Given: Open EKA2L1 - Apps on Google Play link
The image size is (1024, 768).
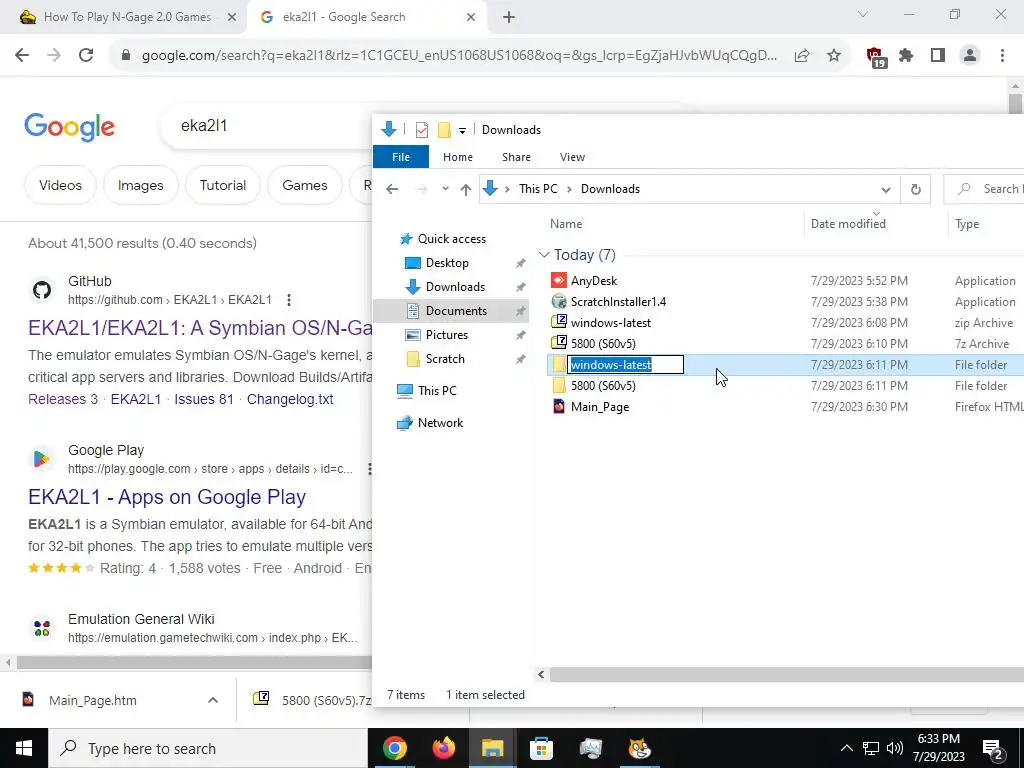Looking at the screenshot, I should [x=167, y=498].
